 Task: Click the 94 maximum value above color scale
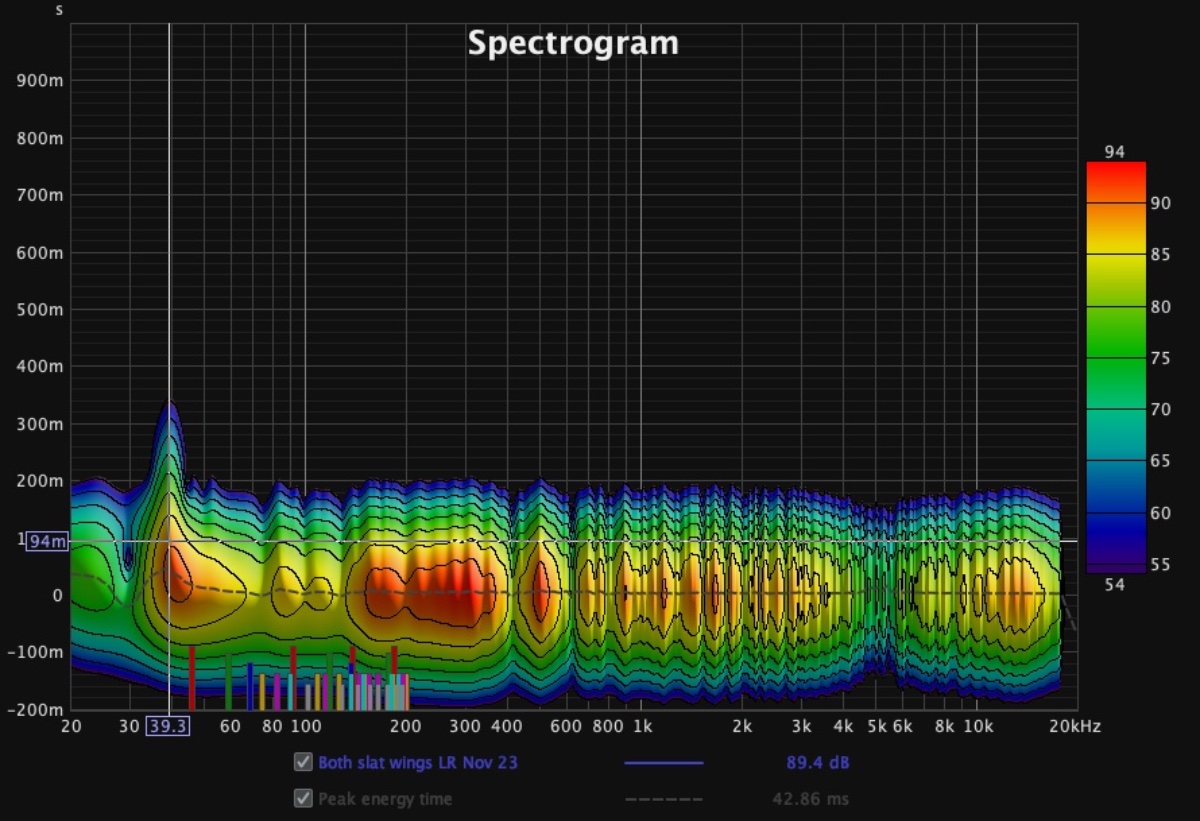1114,152
